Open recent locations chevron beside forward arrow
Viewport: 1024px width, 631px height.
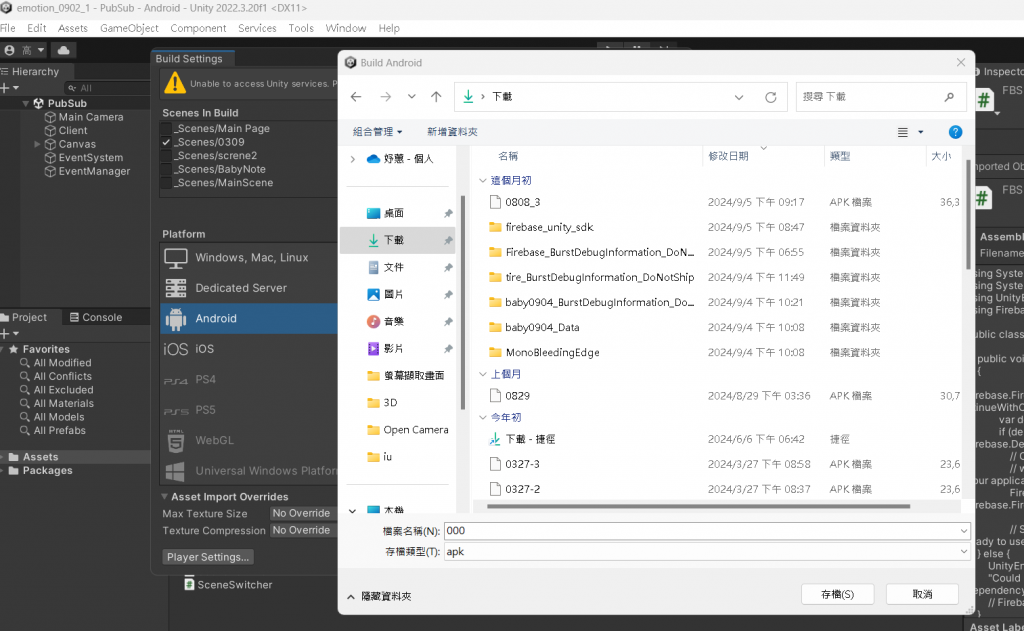[x=411, y=97]
